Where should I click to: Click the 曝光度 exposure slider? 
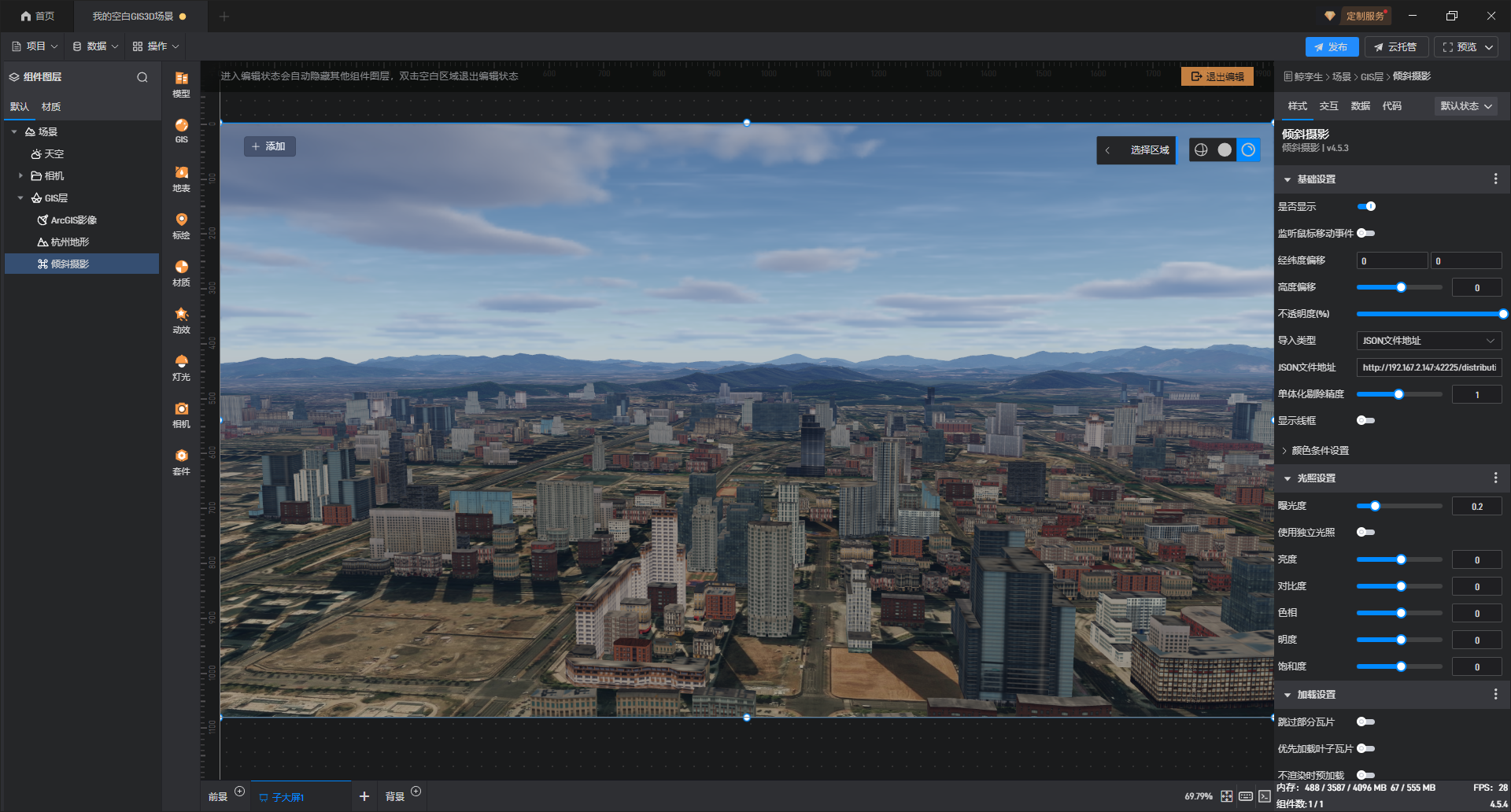[1398, 506]
